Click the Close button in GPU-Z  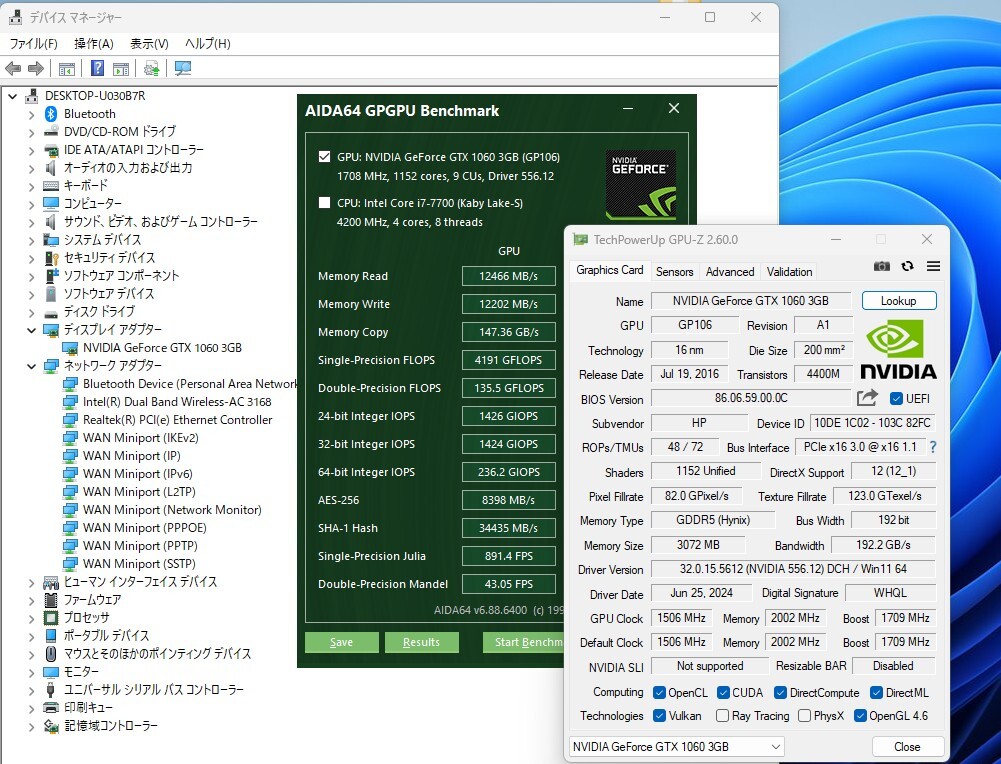(x=907, y=746)
